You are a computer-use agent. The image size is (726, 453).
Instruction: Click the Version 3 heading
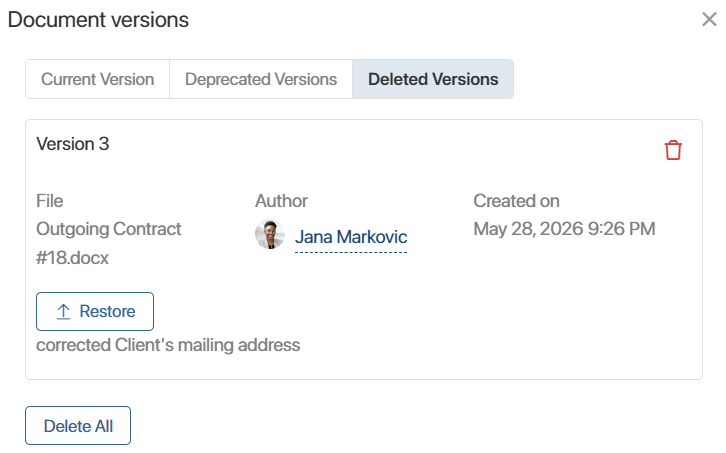pyautogui.click(x=73, y=144)
